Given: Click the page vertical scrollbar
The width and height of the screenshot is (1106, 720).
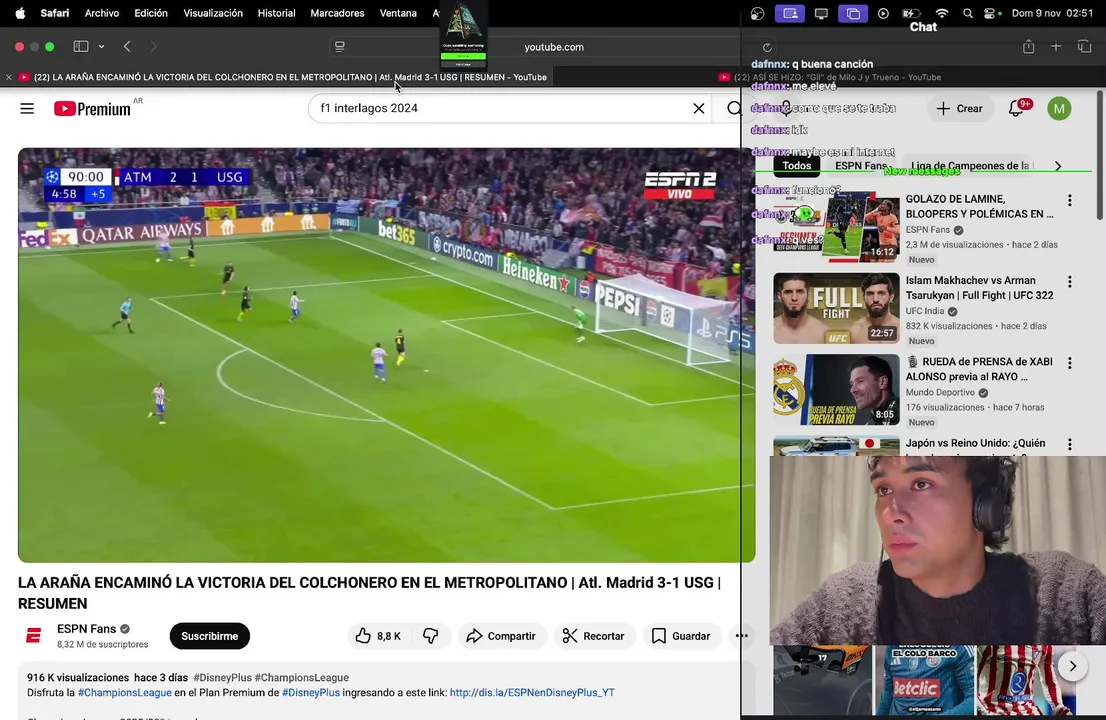Looking at the screenshot, I should [x=1100, y=155].
